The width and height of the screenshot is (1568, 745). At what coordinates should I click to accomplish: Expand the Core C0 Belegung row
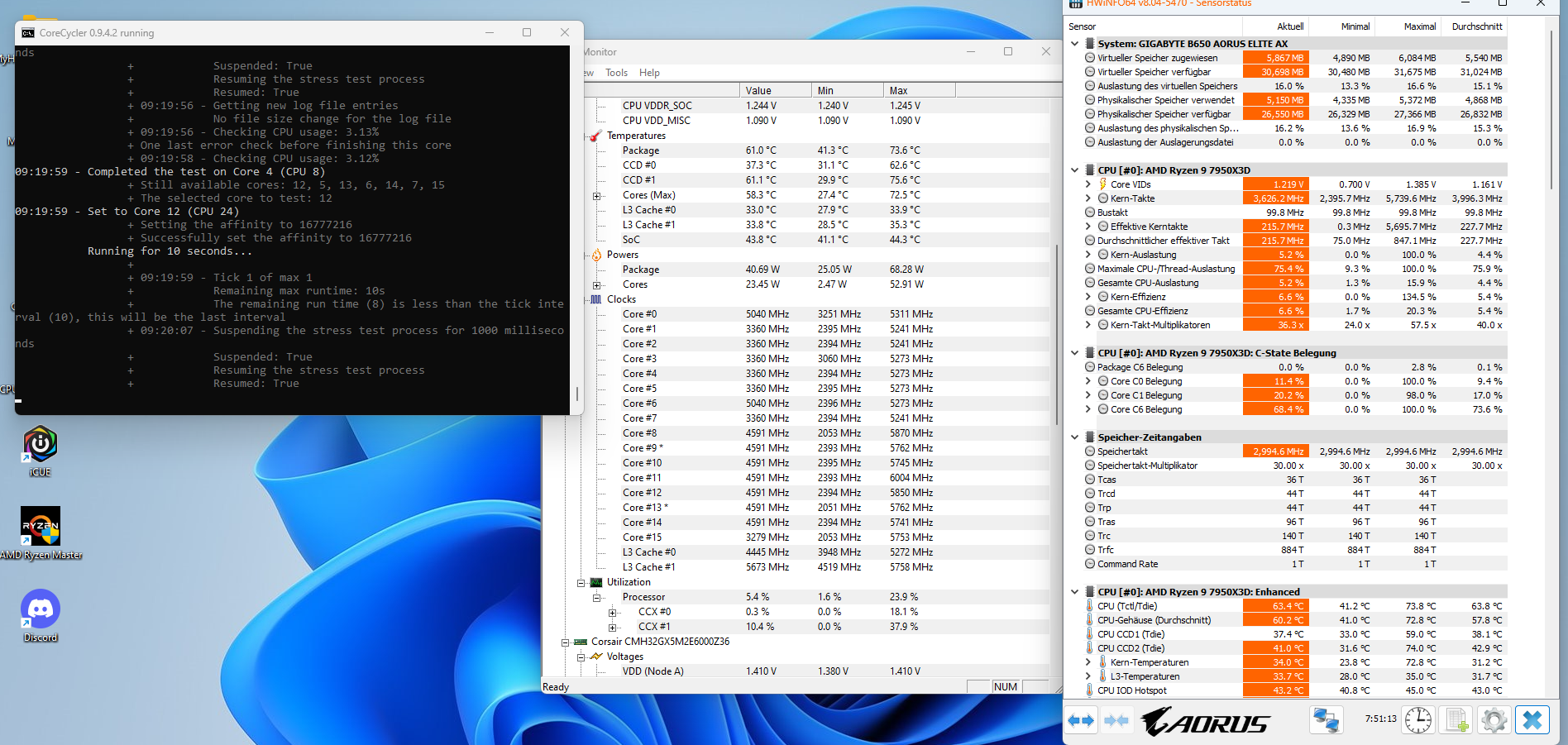tap(1088, 381)
